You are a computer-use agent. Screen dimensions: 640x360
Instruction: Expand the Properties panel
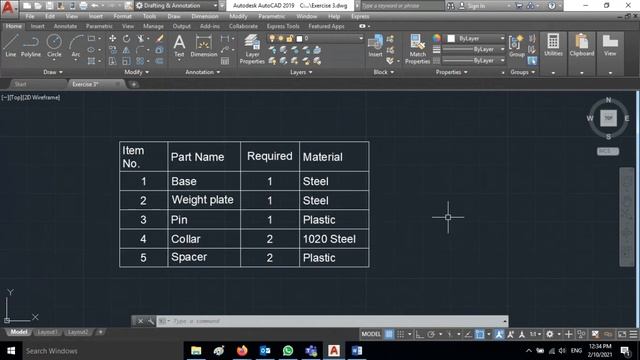point(451,72)
